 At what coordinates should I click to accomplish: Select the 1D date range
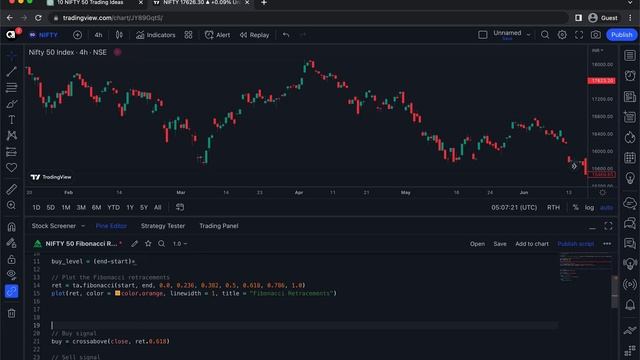[36, 208]
